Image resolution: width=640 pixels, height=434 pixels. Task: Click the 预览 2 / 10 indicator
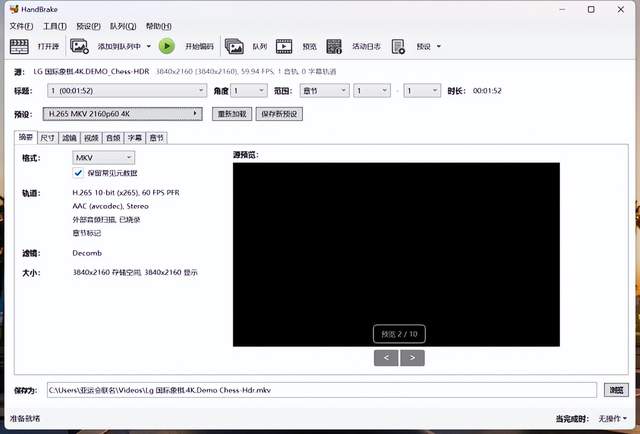(399, 334)
